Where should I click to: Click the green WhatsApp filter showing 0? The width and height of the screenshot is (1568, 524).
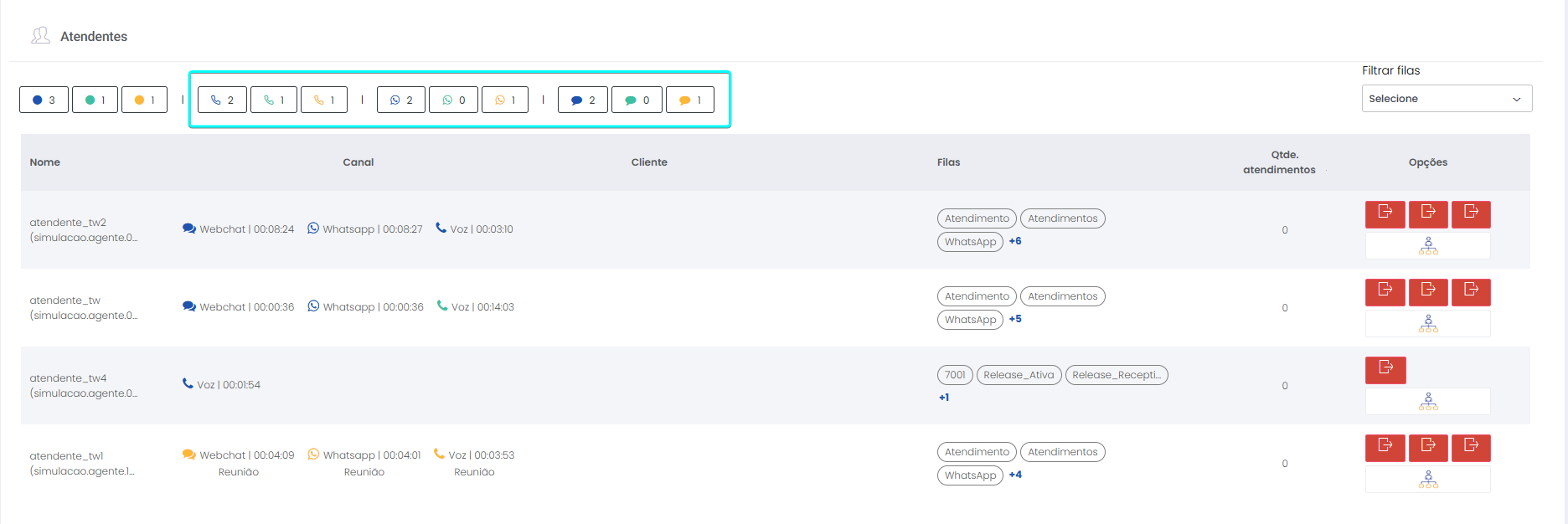click(453, 100)
